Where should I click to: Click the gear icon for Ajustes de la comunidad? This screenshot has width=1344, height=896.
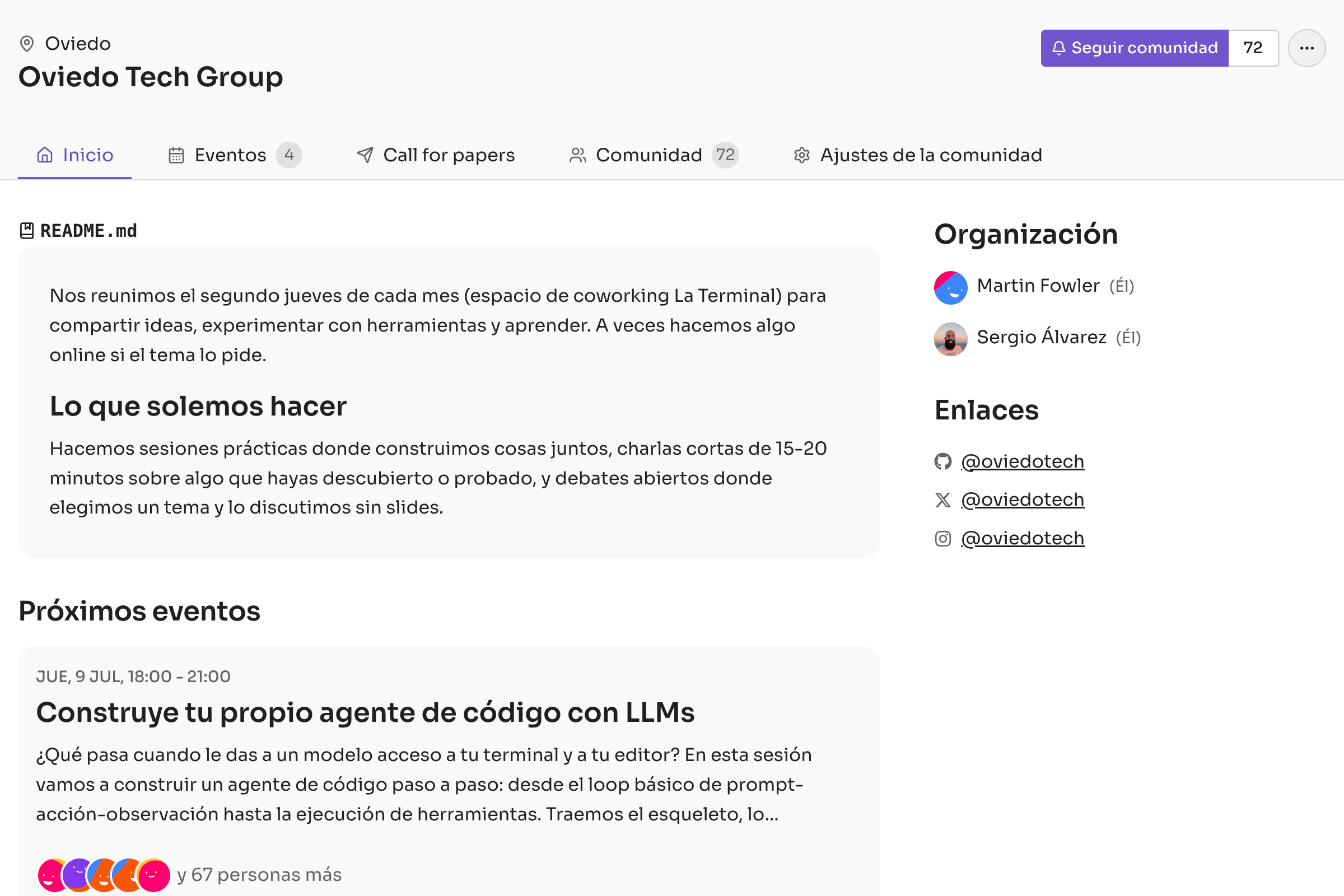[802, 156]
